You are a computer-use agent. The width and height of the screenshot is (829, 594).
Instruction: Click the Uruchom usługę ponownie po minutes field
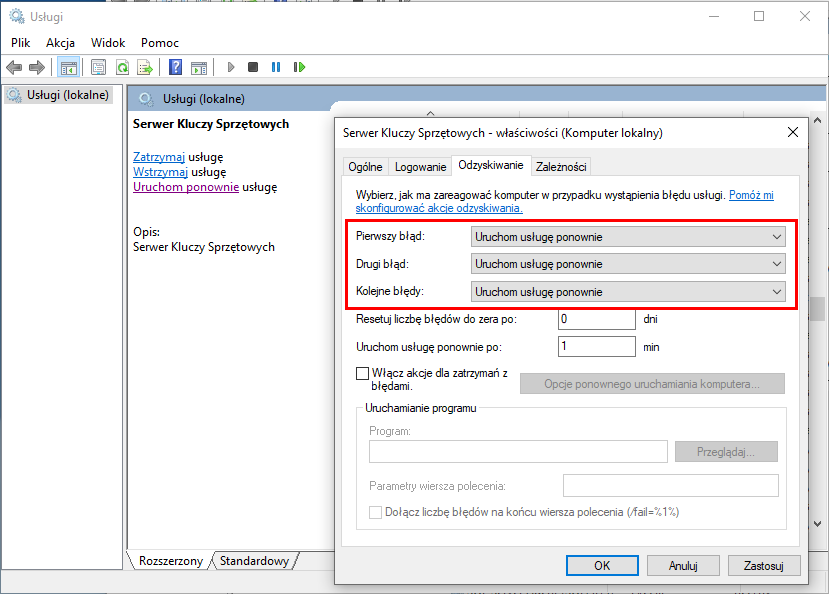pyautogui.click(x=597, y=347)
